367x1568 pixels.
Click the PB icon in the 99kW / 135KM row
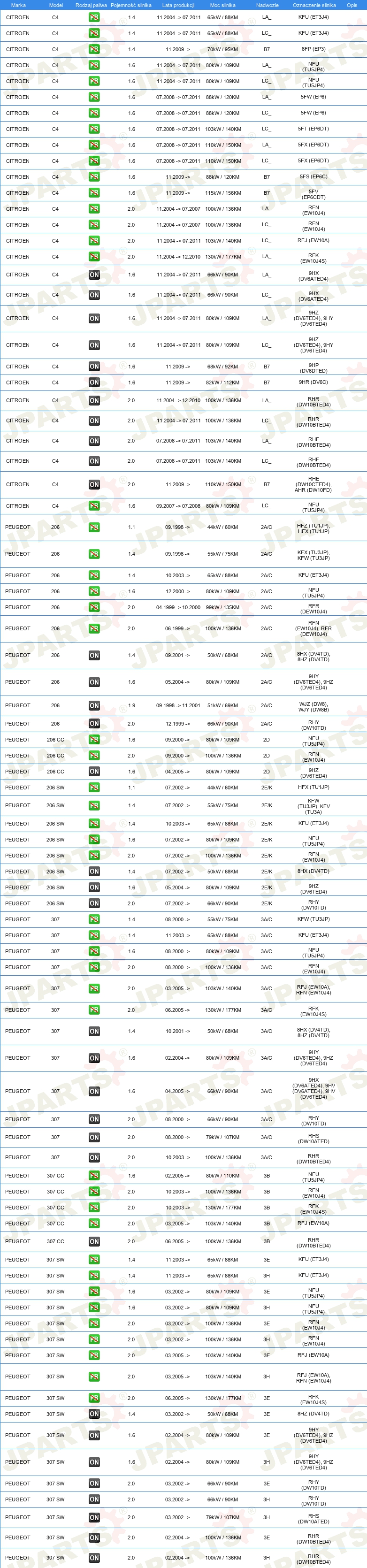tap(94, 607)
